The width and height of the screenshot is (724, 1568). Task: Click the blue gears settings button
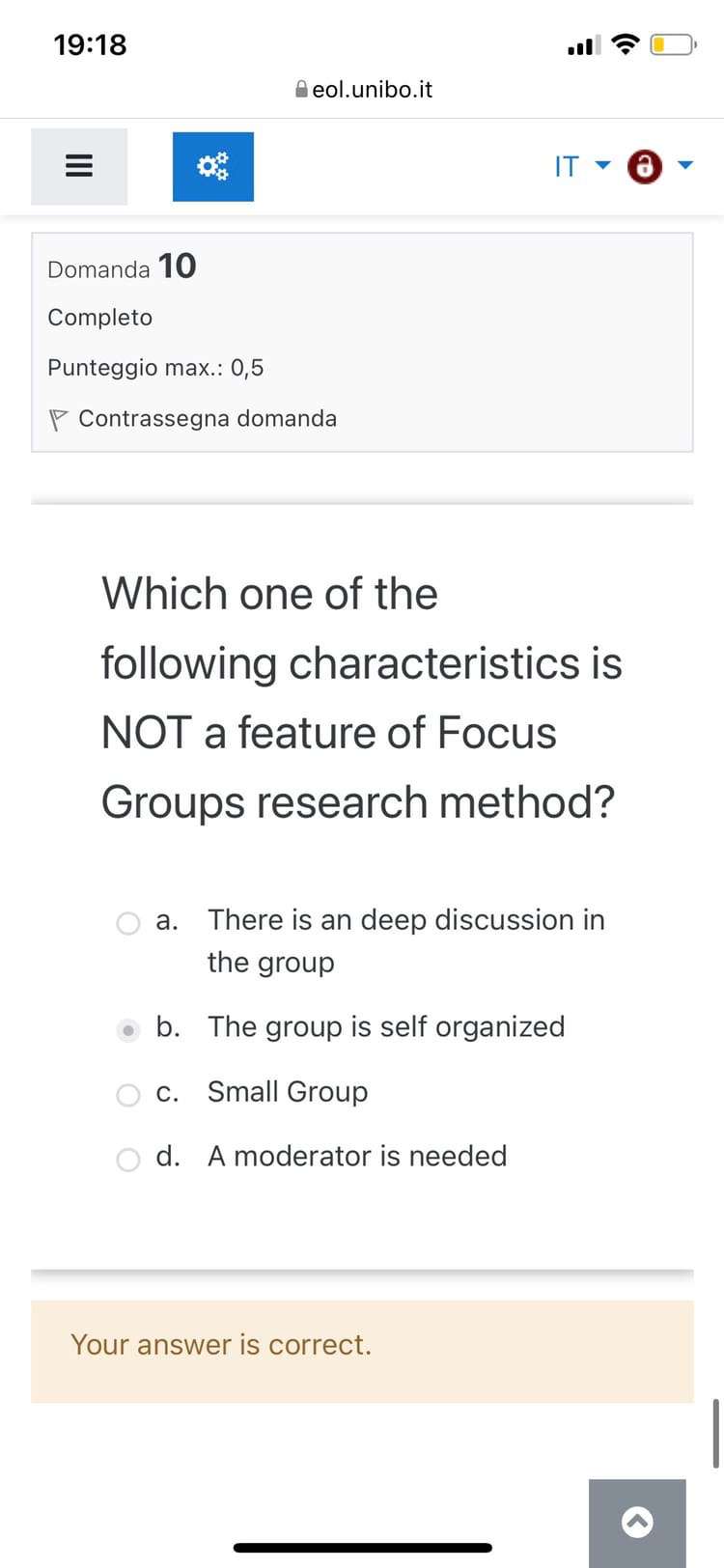coord(212,167)
